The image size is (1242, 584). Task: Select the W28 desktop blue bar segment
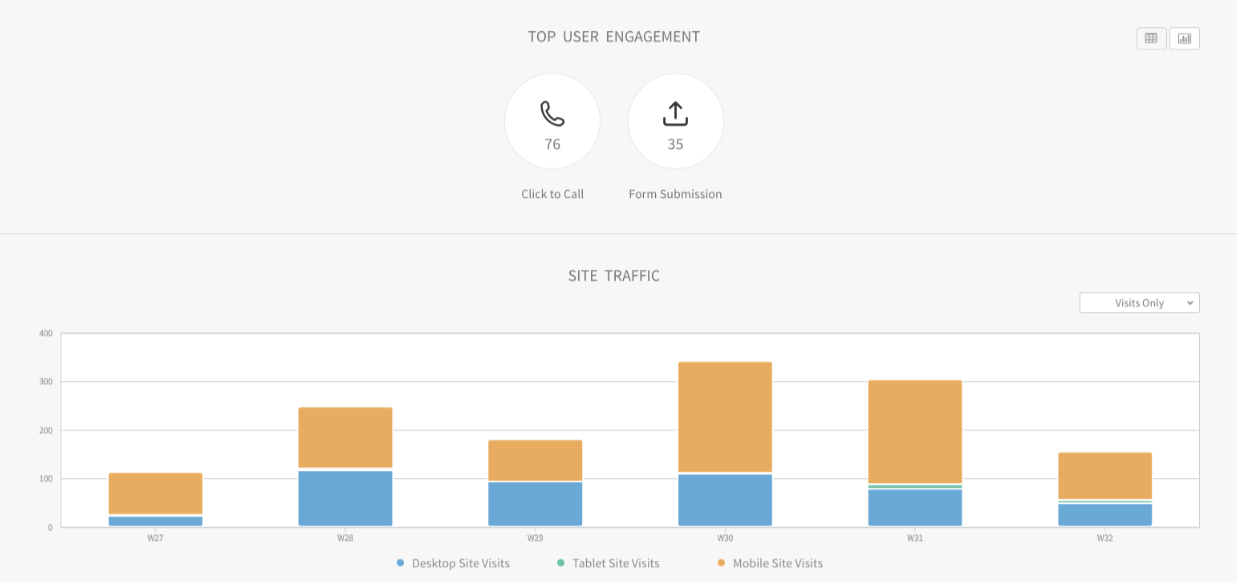[345, 498]
